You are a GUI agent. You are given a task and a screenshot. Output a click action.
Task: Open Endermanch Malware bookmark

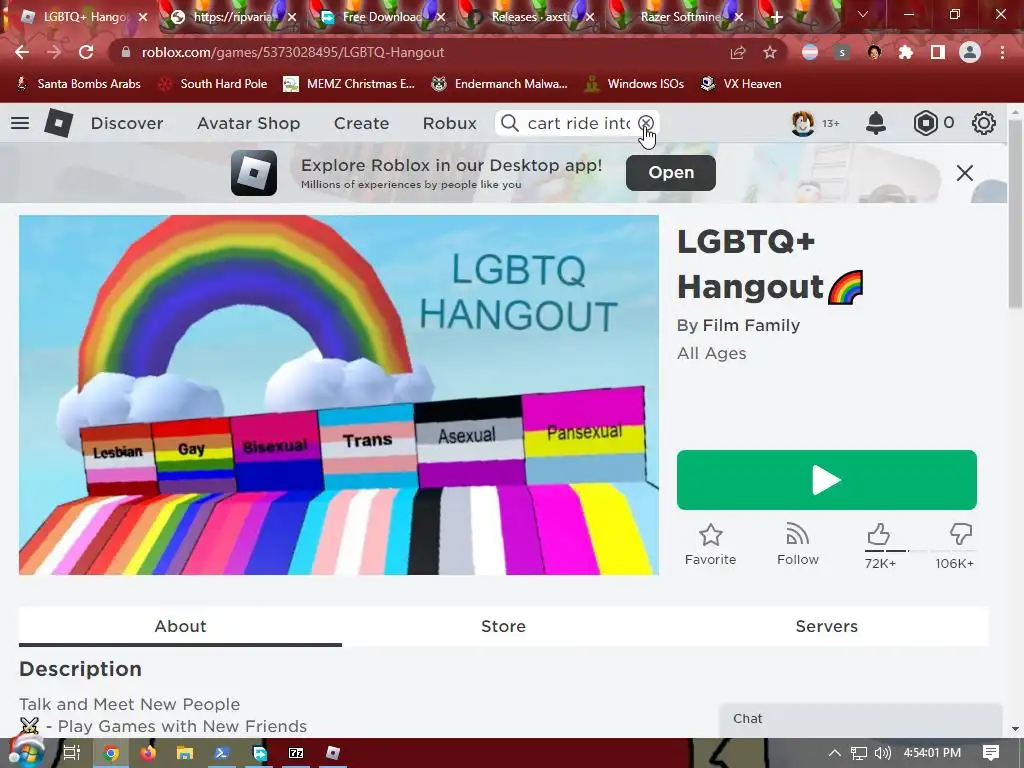pos(500,84)
